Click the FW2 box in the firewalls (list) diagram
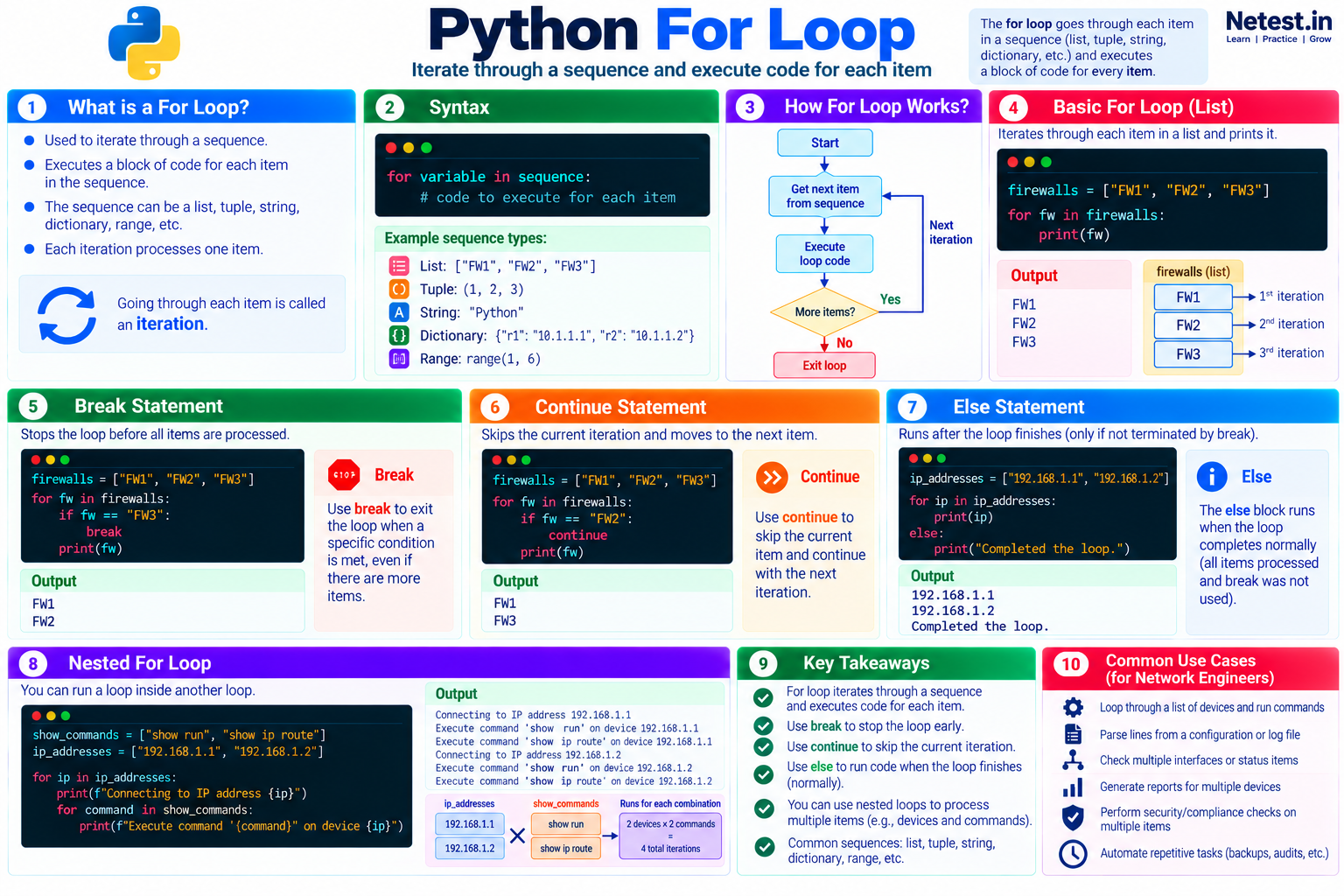This screenshot has height=896, width=1344. click(x=1192, y=325)
